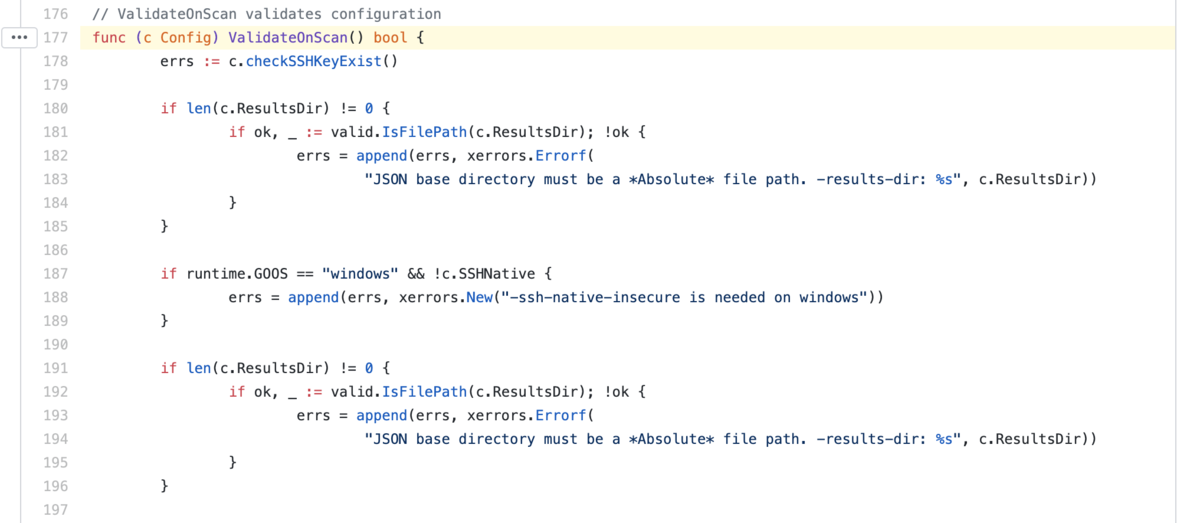Click checkSSHKeyExist call on line 178
The width and height of the screenshot is (1200, 523).
pyautogui.click(x=313, y=61)
